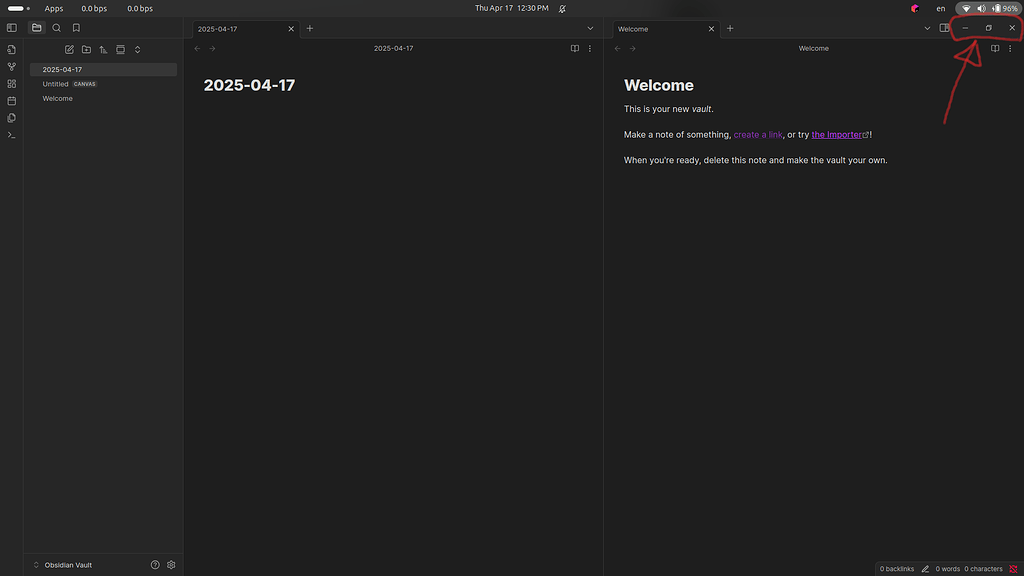
Task: Open today's daily note via the calendar icon
Action: tap(11, 100)
